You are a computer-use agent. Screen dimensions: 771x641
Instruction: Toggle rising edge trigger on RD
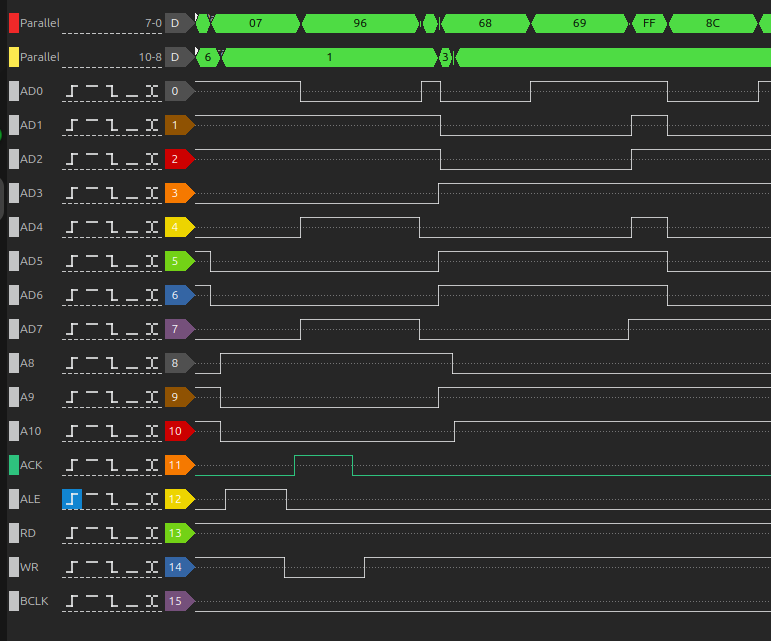72,533
